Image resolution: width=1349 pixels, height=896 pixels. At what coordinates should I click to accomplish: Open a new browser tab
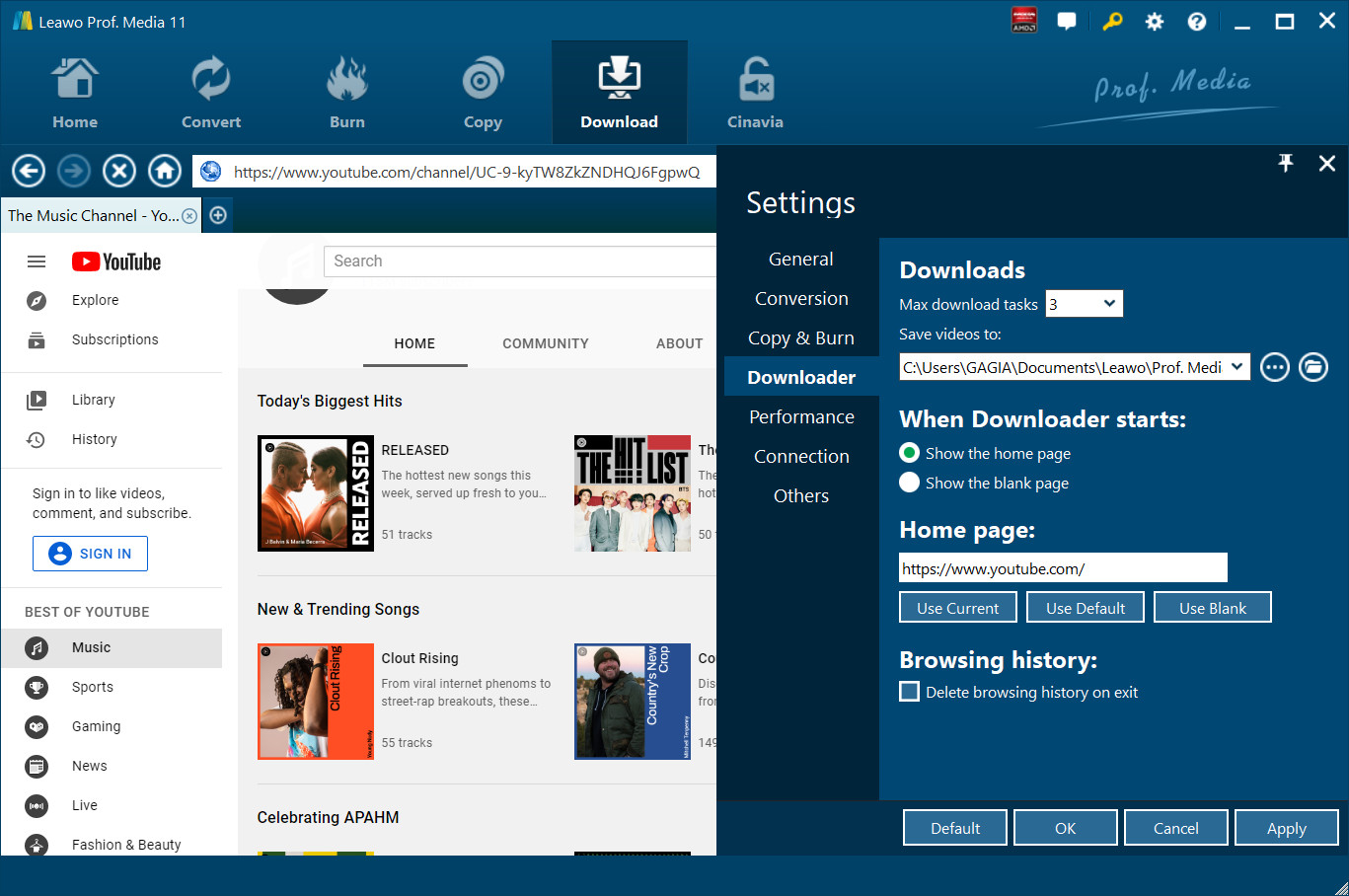pos(218,215)
